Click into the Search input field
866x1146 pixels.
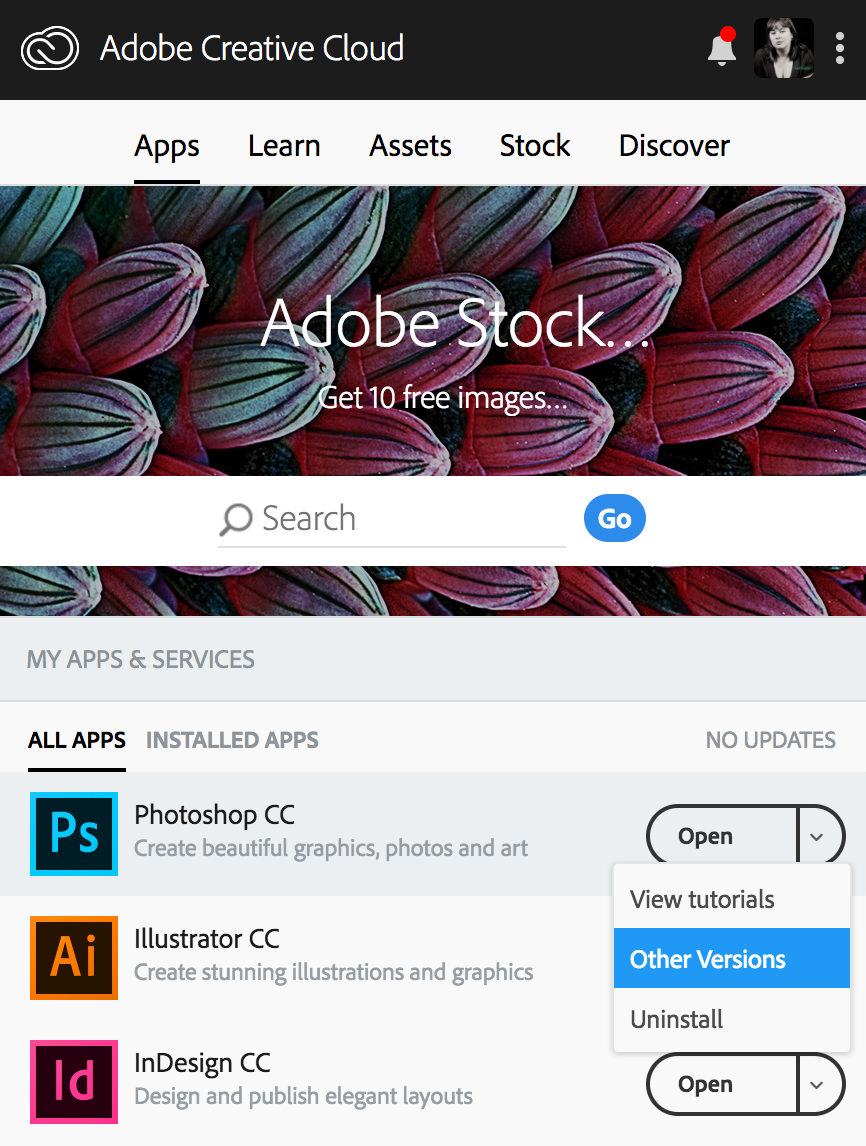tap(410, 519)
